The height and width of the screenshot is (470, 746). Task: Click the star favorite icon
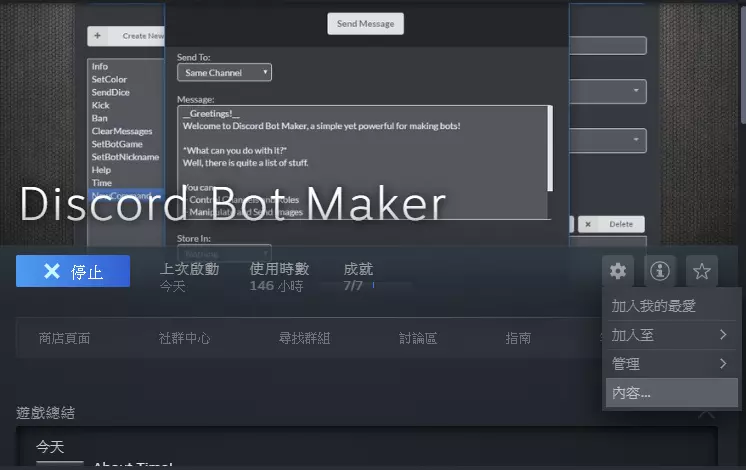pyautogui.click(x=701, y=271)
